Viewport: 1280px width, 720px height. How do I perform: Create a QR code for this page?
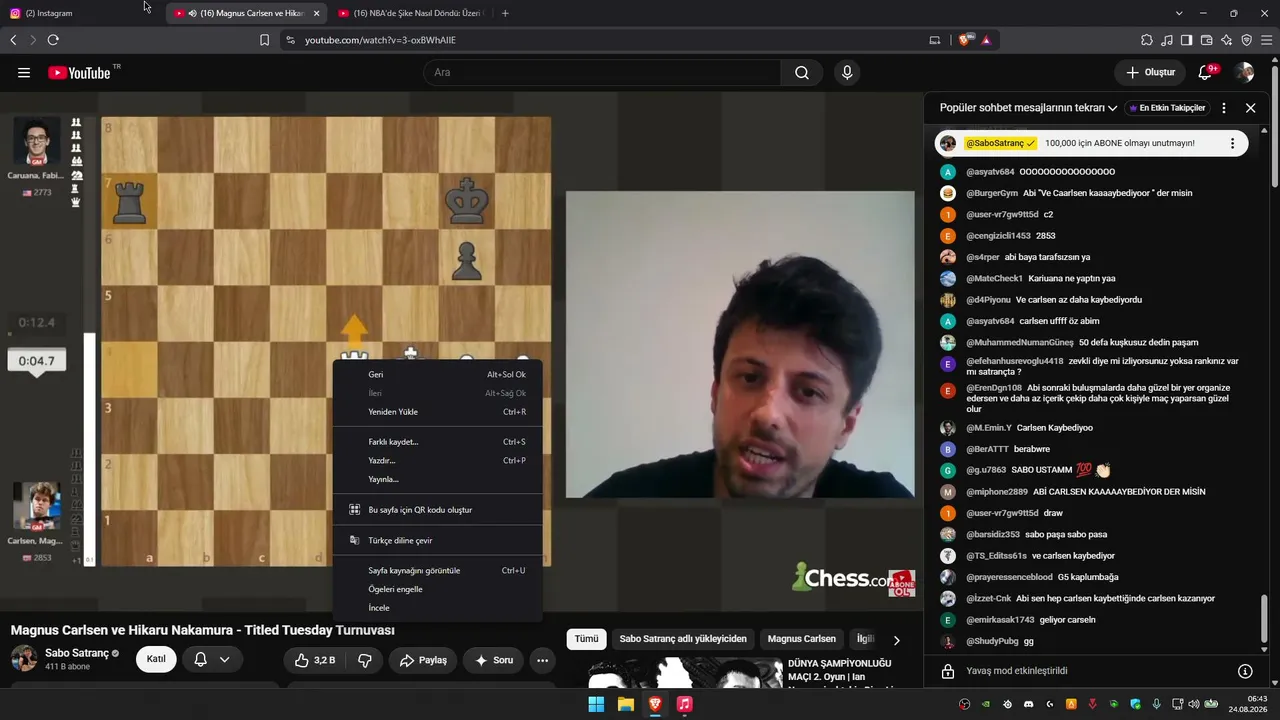437,510
